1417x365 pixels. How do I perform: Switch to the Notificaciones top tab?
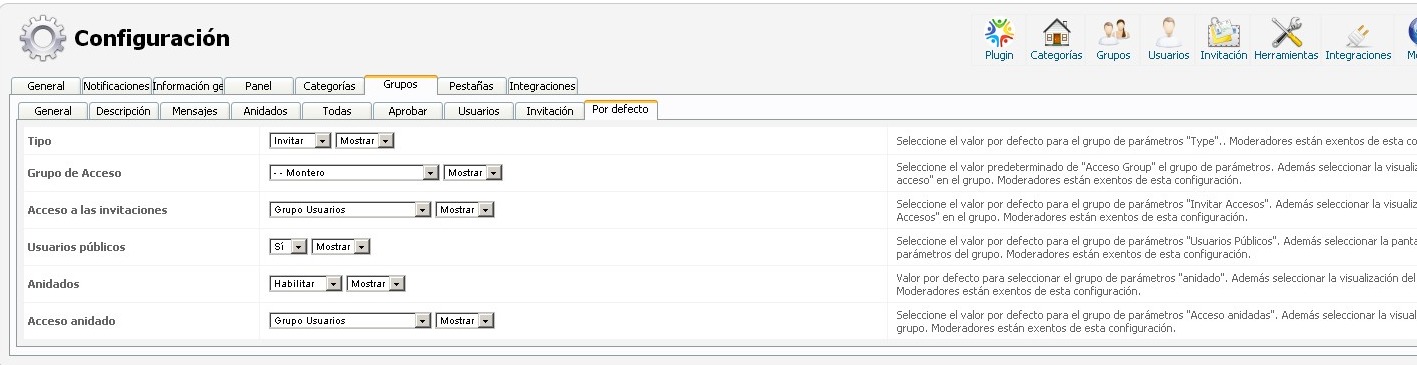116,86
